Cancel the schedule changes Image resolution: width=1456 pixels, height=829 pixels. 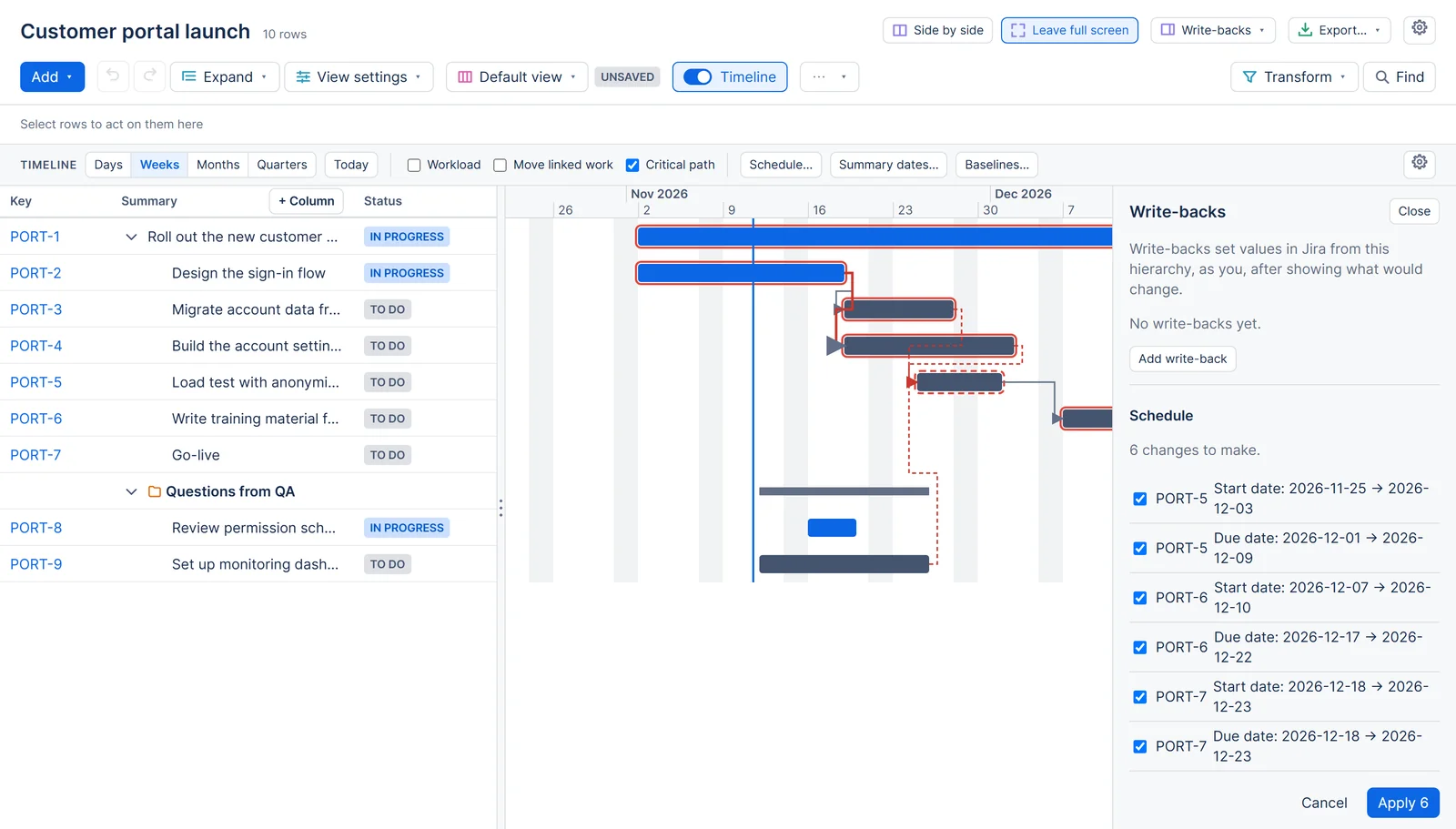pos(1324,803)
